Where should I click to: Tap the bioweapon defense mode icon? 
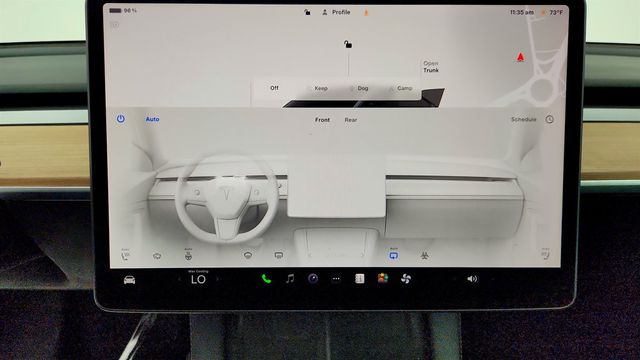pyautogui.click(x=424, y=256)
